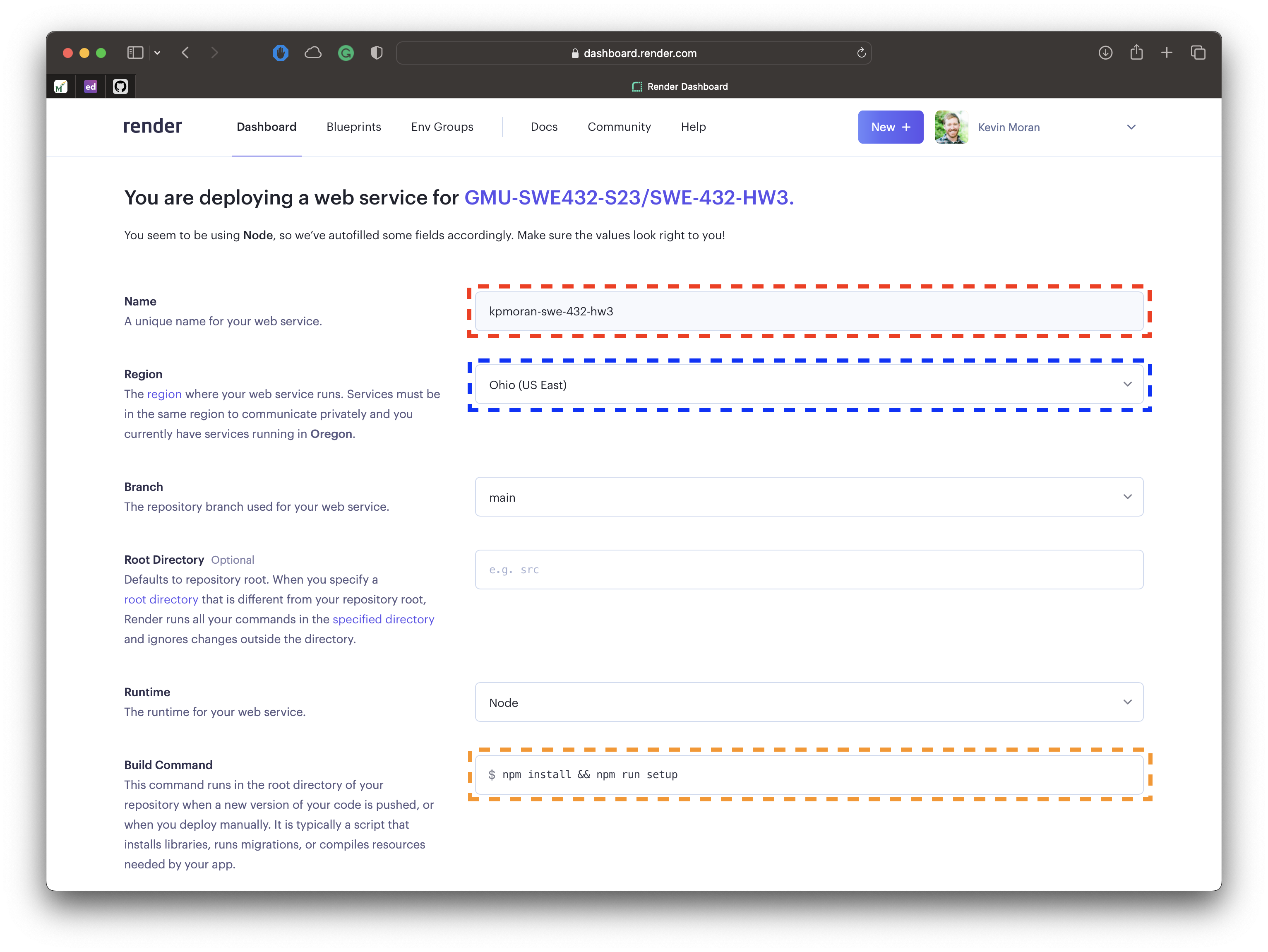Reload the page with refresh icon

point(861,53)
